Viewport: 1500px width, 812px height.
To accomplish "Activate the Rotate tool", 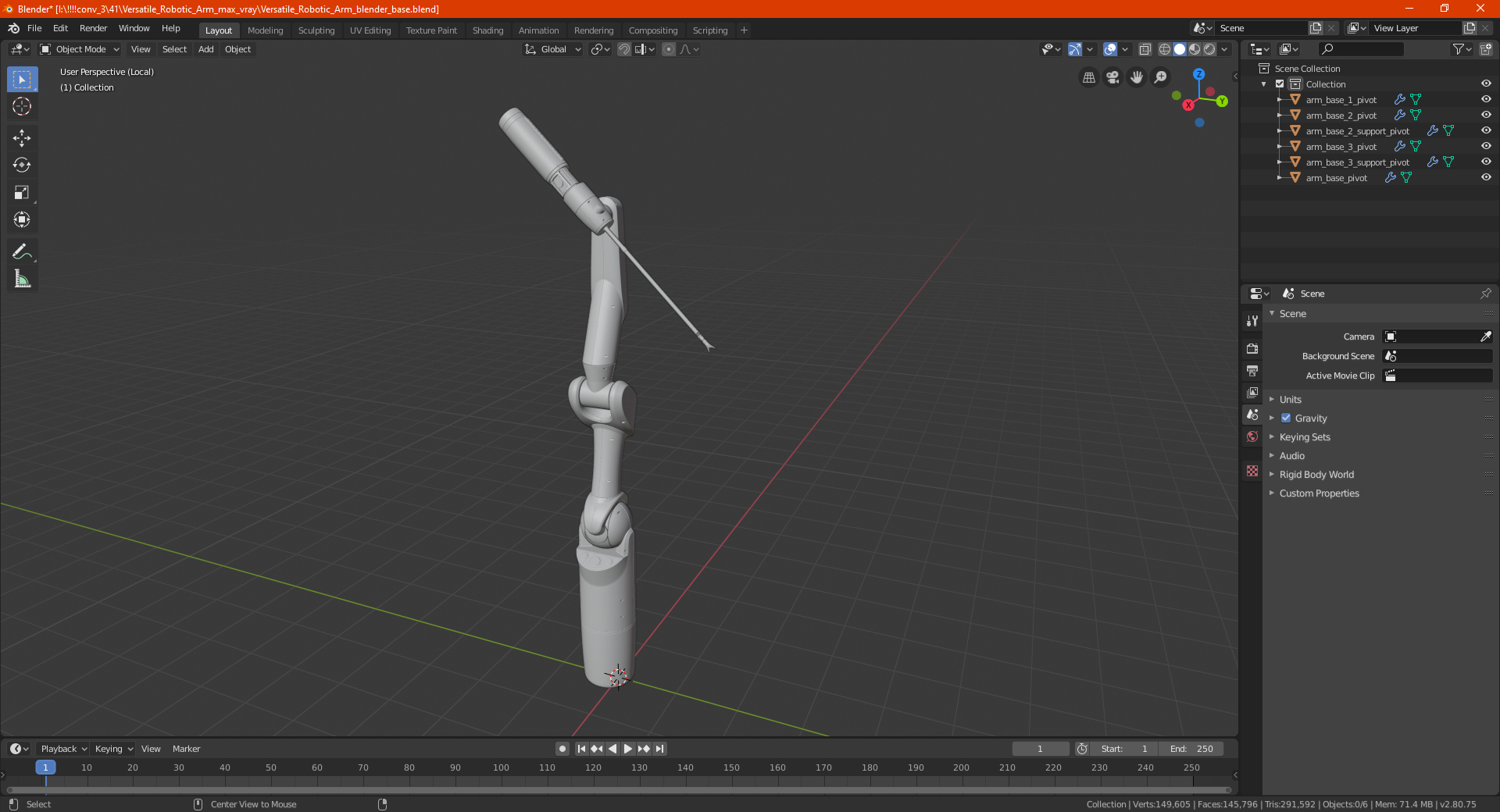I will click(x=22, y=166).
